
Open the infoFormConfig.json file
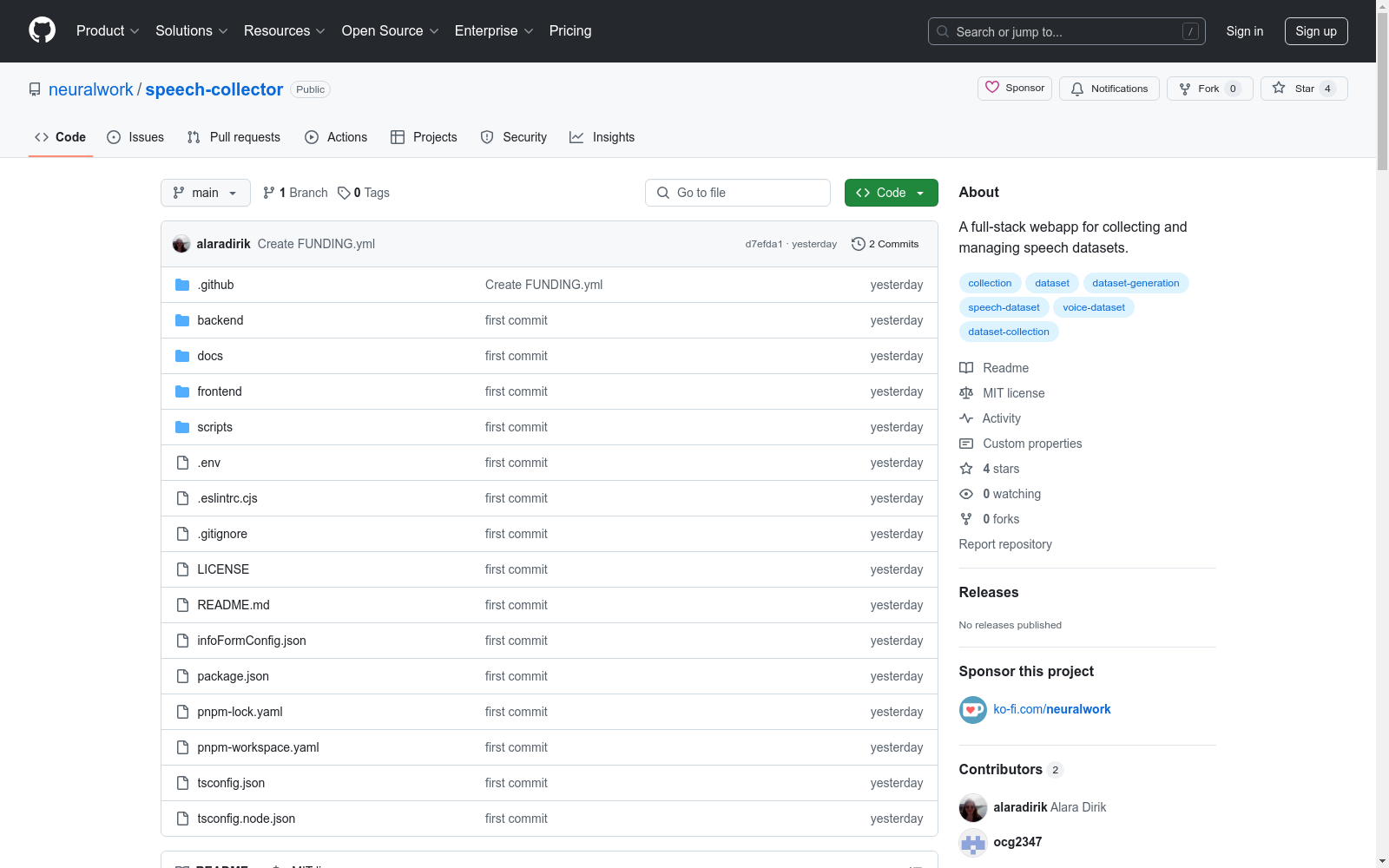point(252,641)
